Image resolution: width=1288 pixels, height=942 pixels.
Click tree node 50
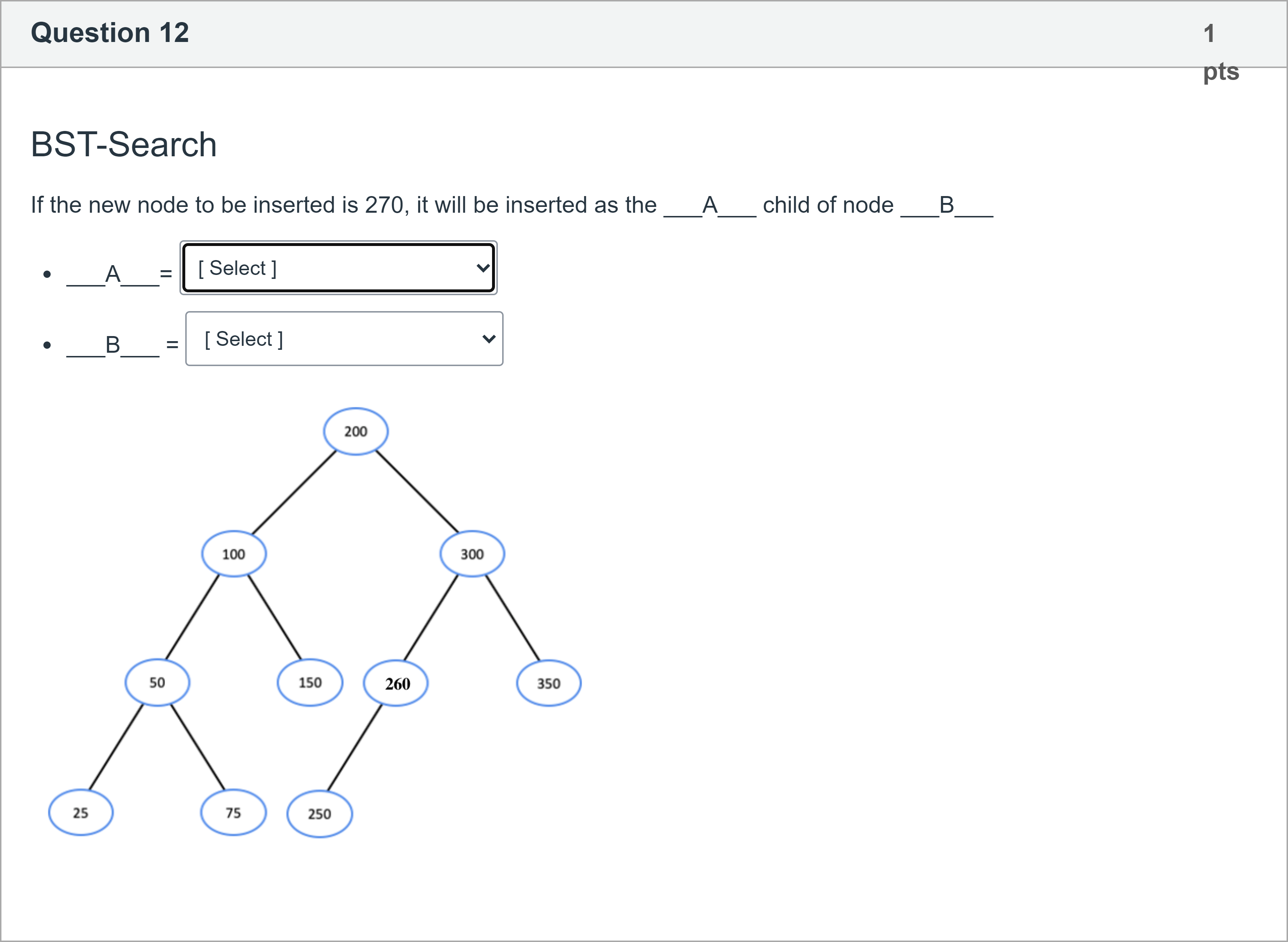157,683
